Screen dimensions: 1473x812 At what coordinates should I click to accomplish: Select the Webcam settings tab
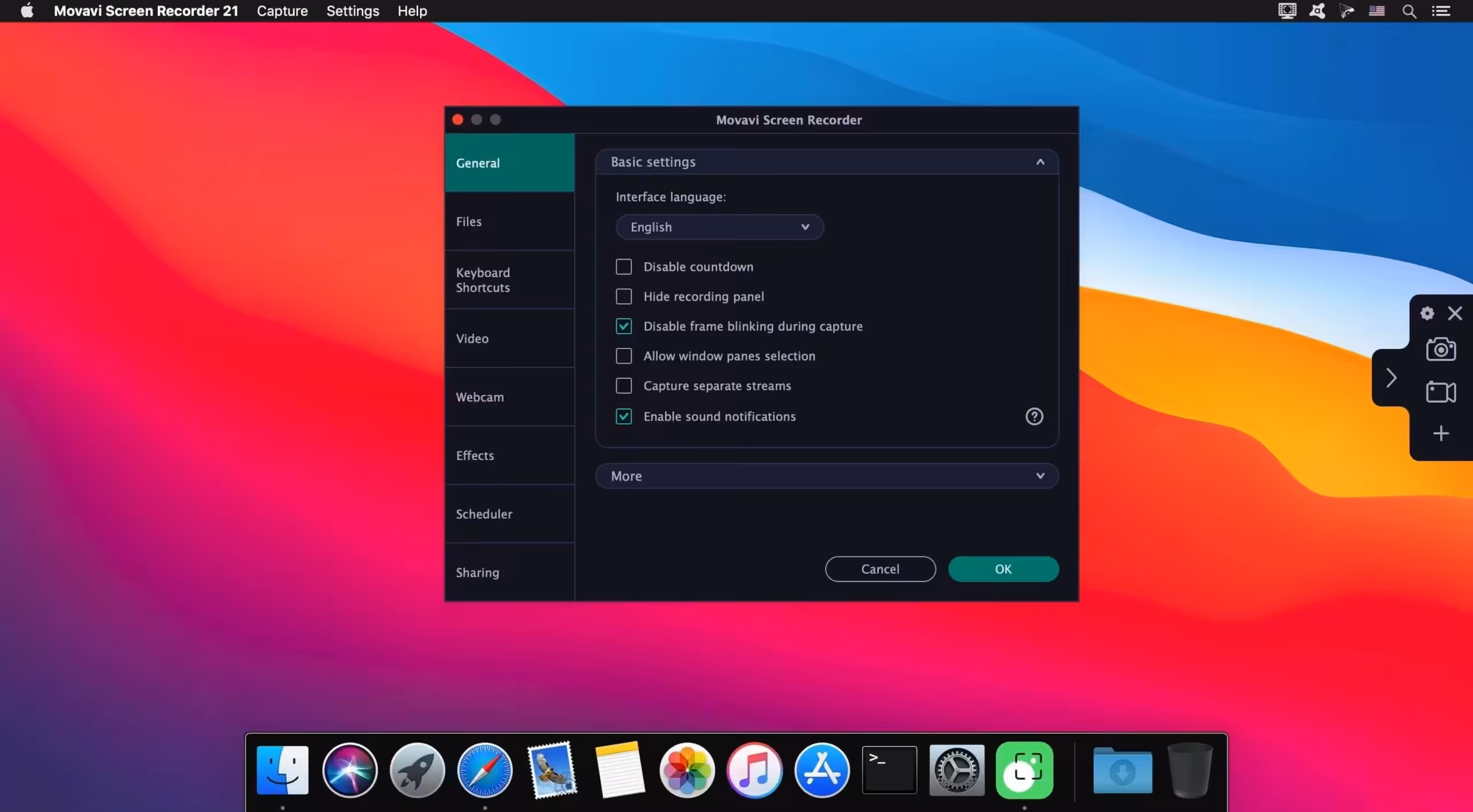(510, 397)
